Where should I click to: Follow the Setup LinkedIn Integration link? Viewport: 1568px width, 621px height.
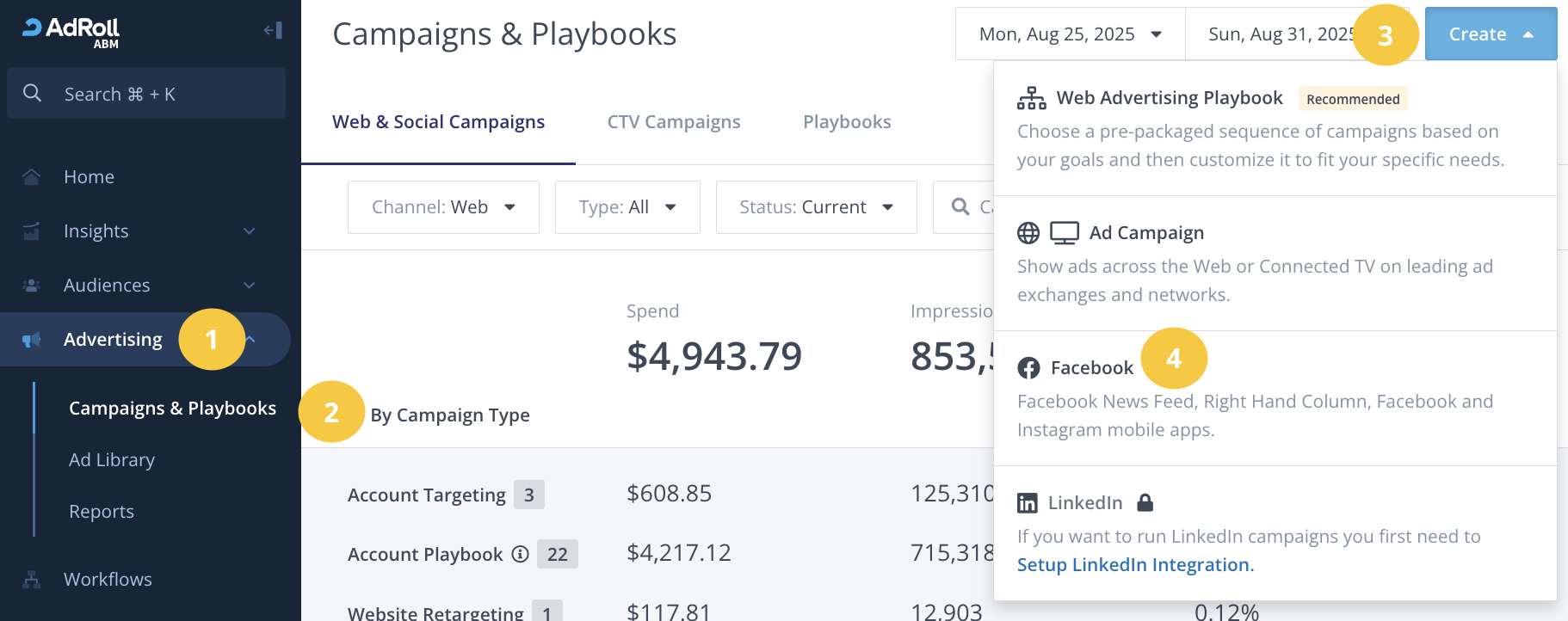[1135, 565]
